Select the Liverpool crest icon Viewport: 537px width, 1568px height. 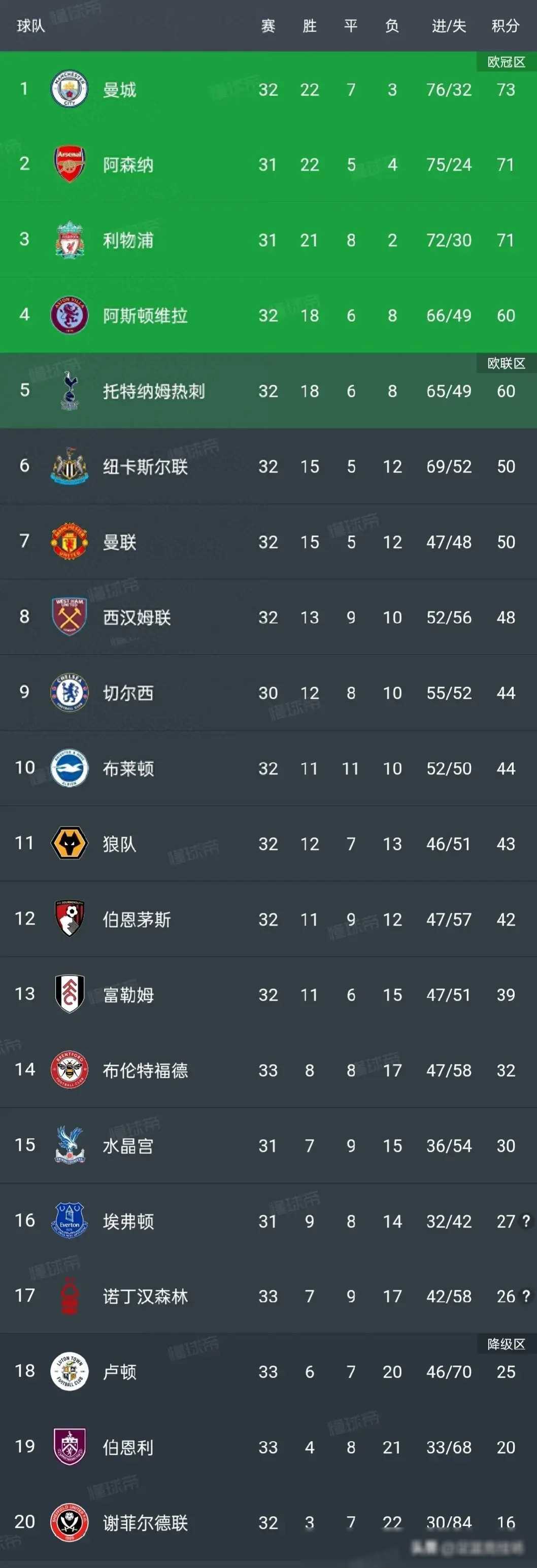point(70,240)
